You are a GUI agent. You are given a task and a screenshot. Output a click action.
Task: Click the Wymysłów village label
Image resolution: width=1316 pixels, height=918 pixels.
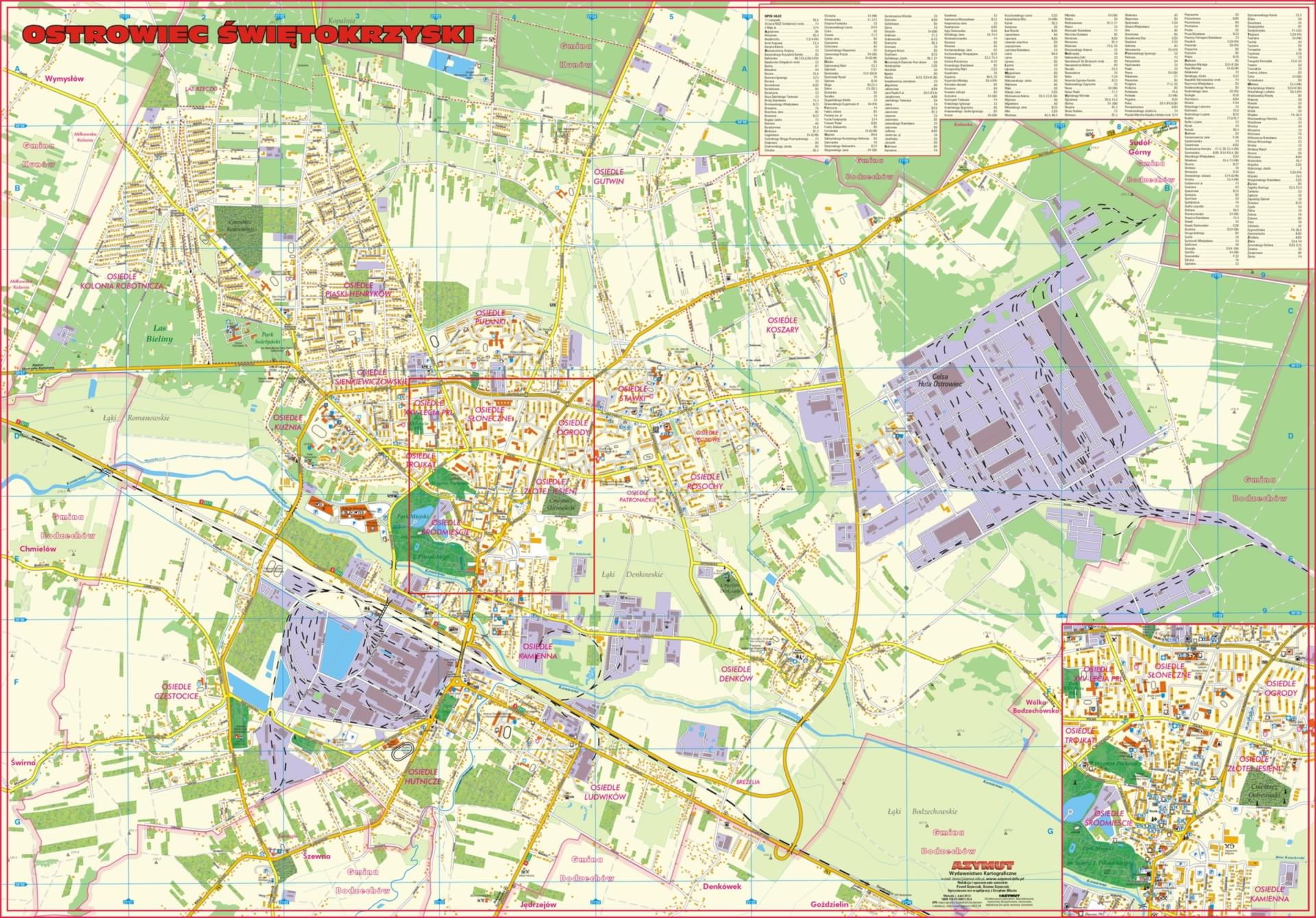click(x=63, y=79)
